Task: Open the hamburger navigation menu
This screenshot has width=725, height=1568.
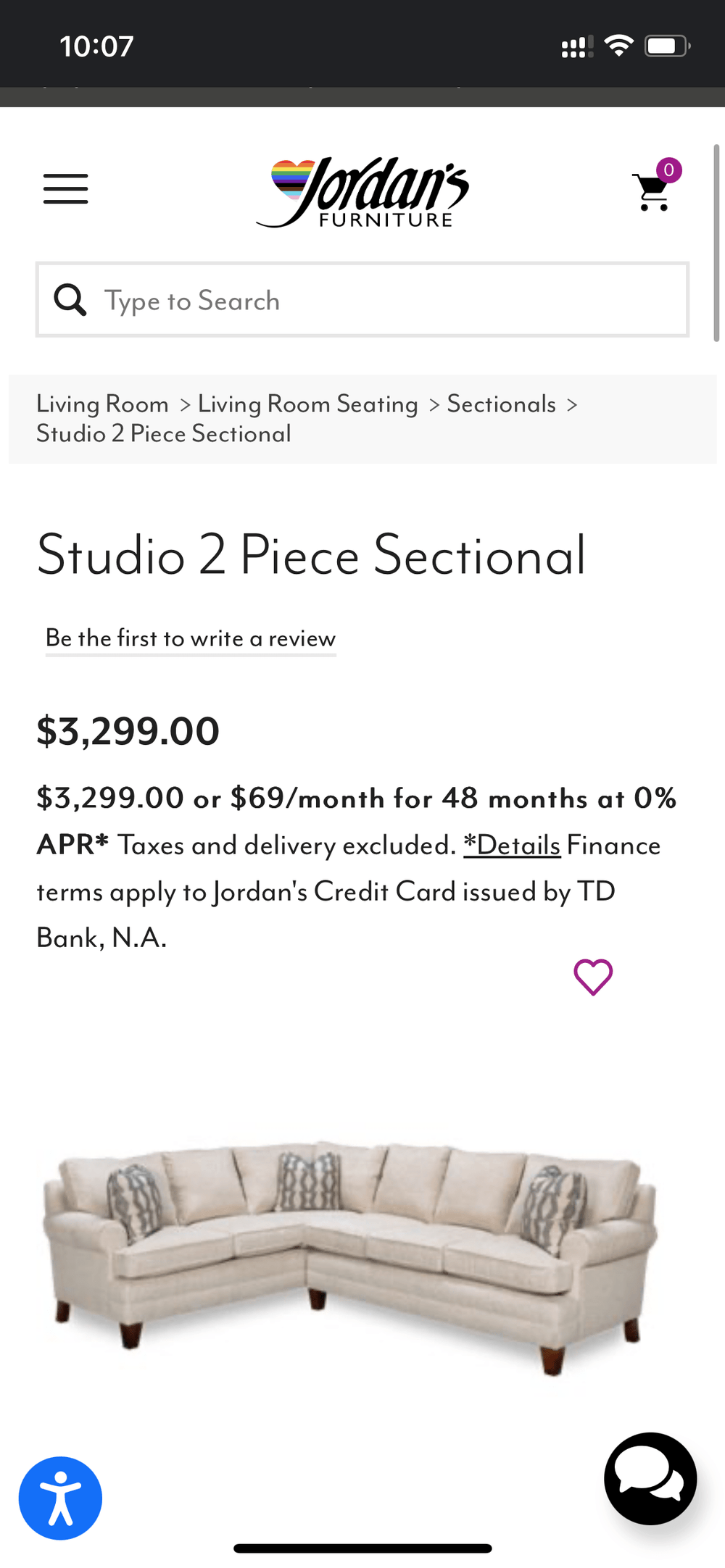Action: click(x=65, y=189)
